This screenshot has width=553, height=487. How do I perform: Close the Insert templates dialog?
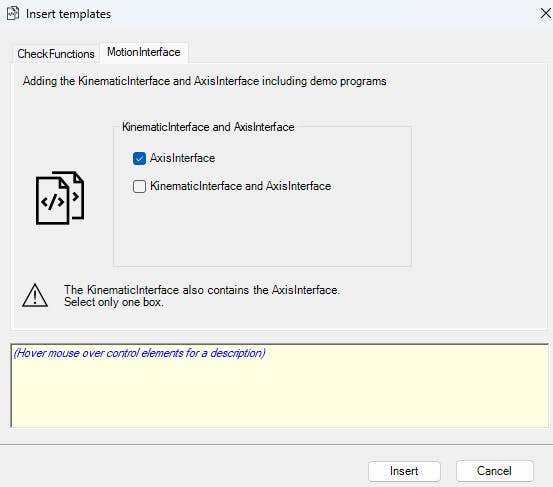pos(545,13)
